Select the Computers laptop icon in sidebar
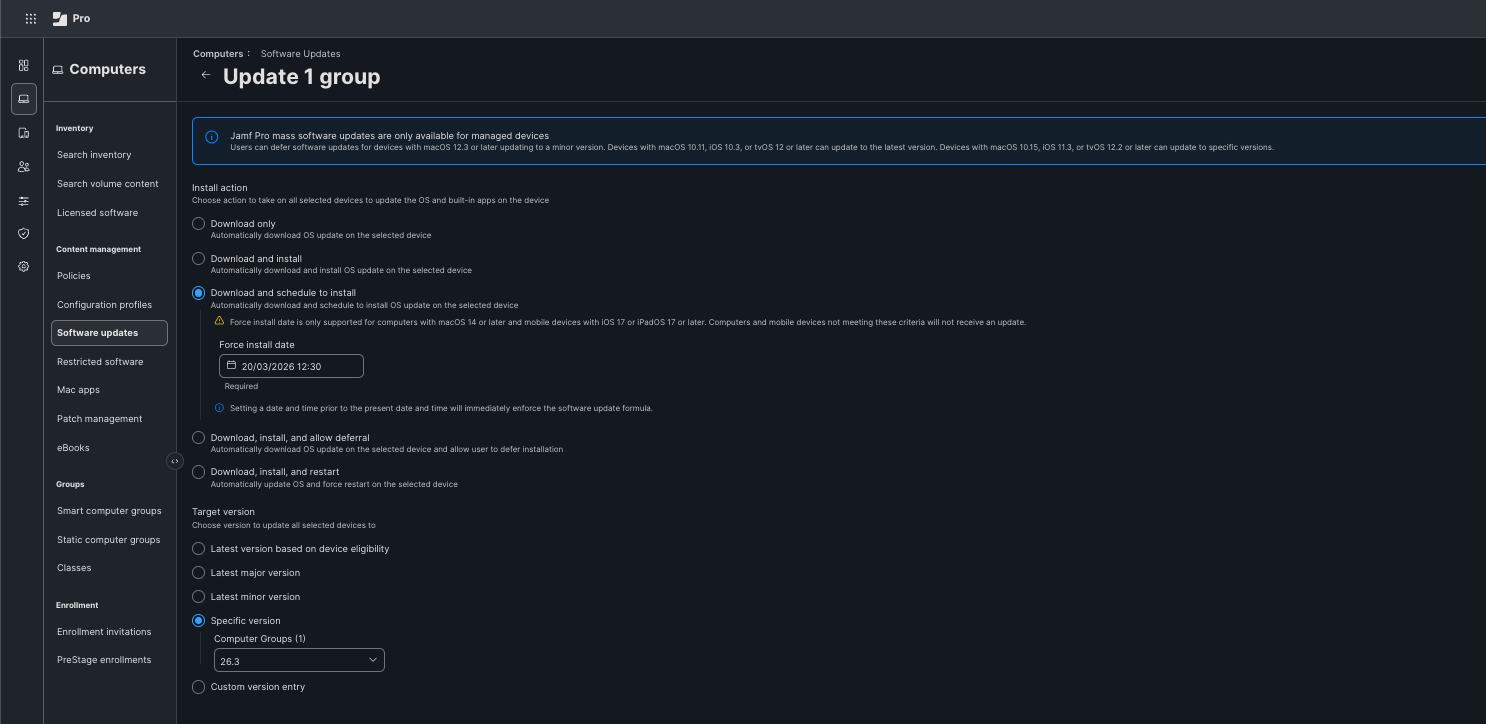The image size is (1486, 724). pos(23,98)
